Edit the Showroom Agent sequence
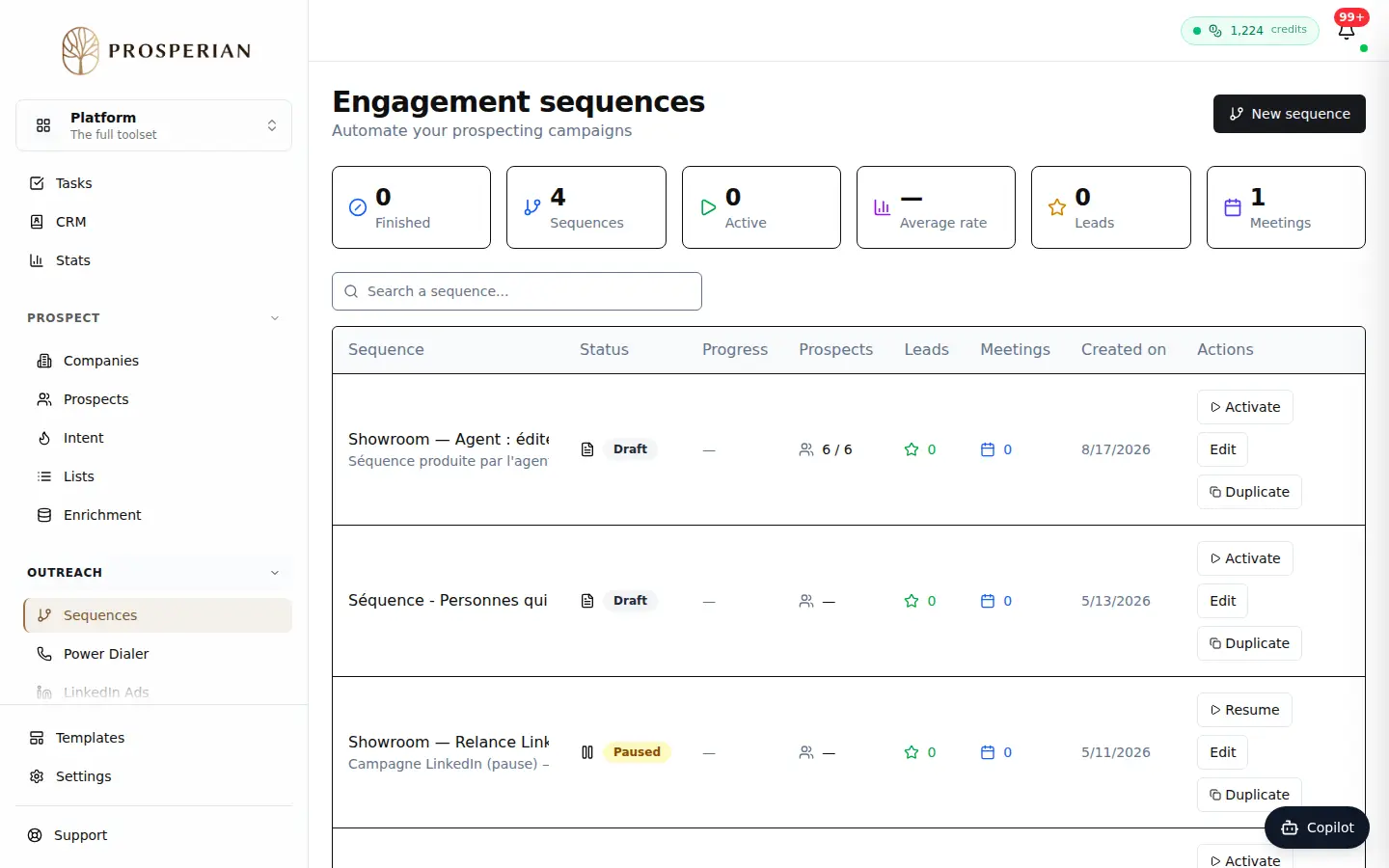This screenshot has height=868, width=1389. click(x=1223, y=449)
